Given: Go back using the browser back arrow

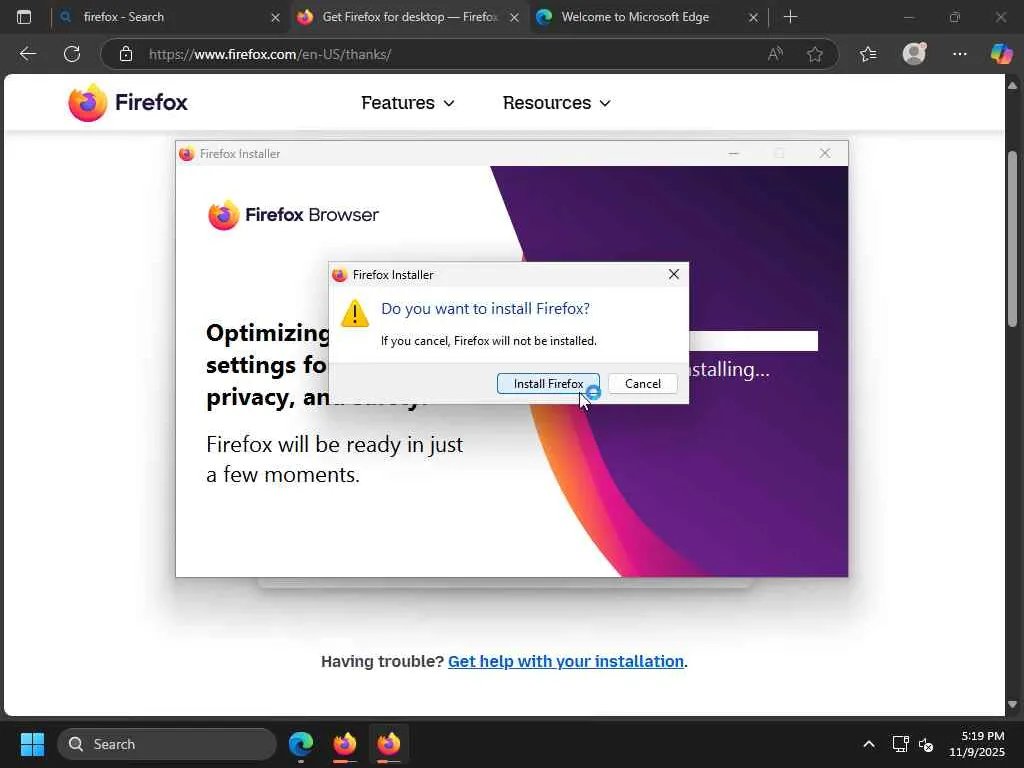Looking at the screenshot, I should pos(27,54).
